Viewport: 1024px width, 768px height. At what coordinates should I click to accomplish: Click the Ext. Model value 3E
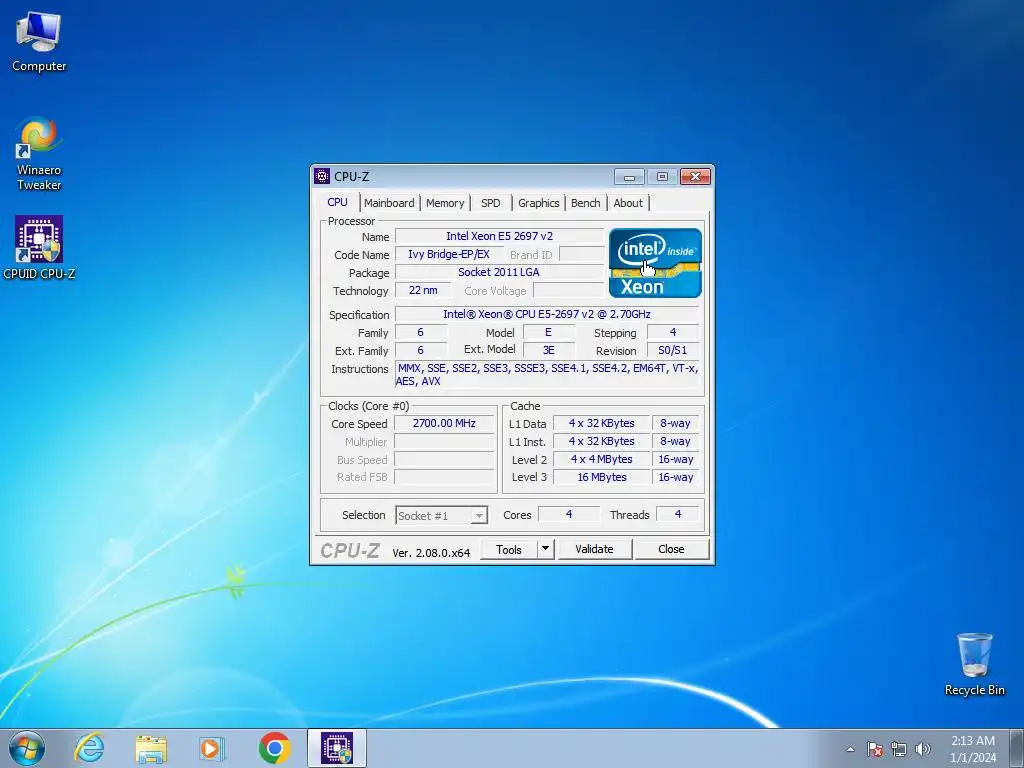(x=549, y=351)
